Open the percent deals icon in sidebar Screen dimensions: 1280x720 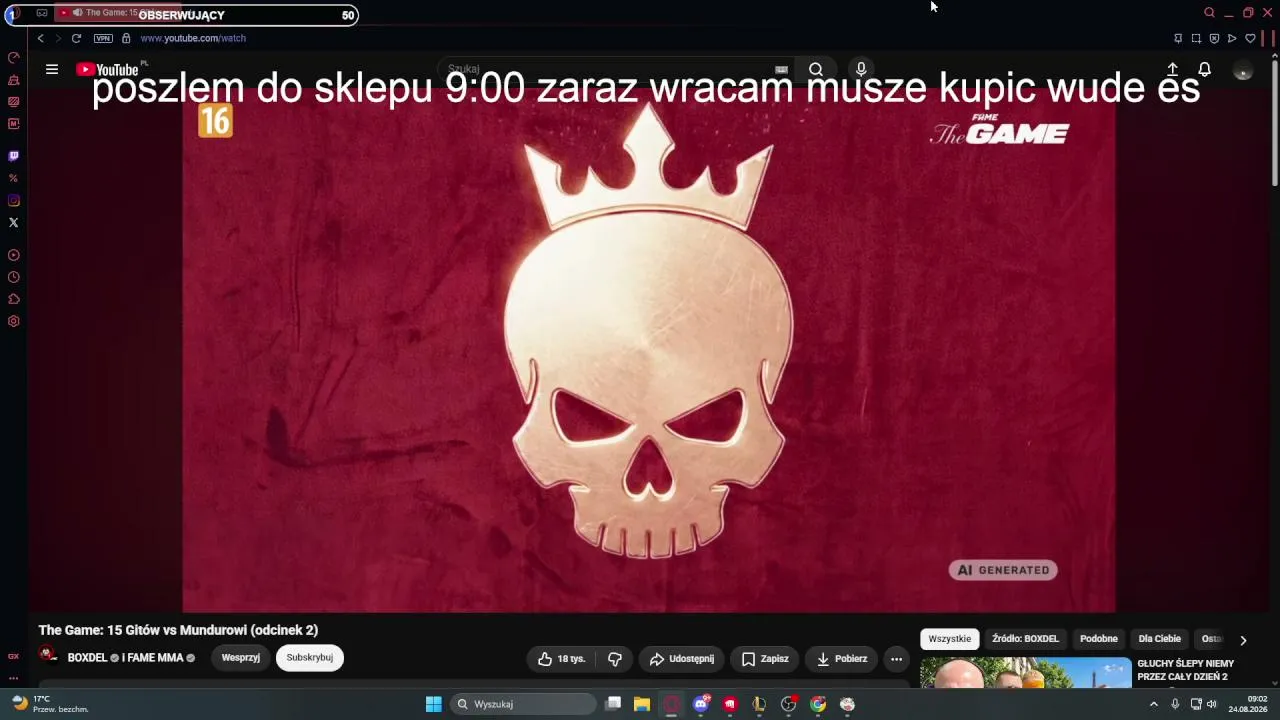pos(14,178)
